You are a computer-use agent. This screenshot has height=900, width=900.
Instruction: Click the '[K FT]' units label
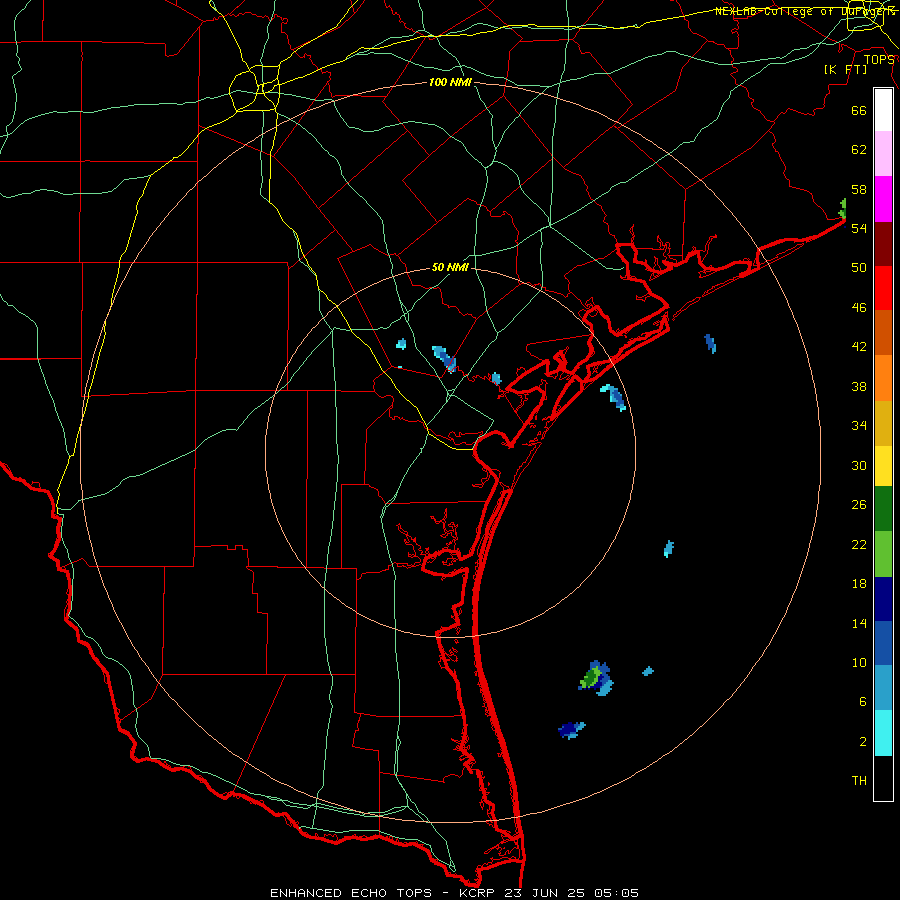[845, 69]
